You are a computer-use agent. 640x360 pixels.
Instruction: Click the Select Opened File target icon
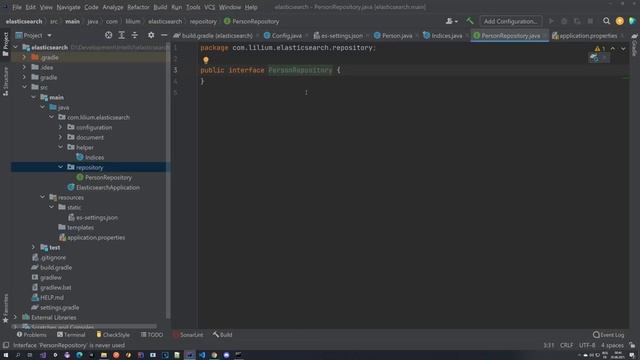(108, 36)
